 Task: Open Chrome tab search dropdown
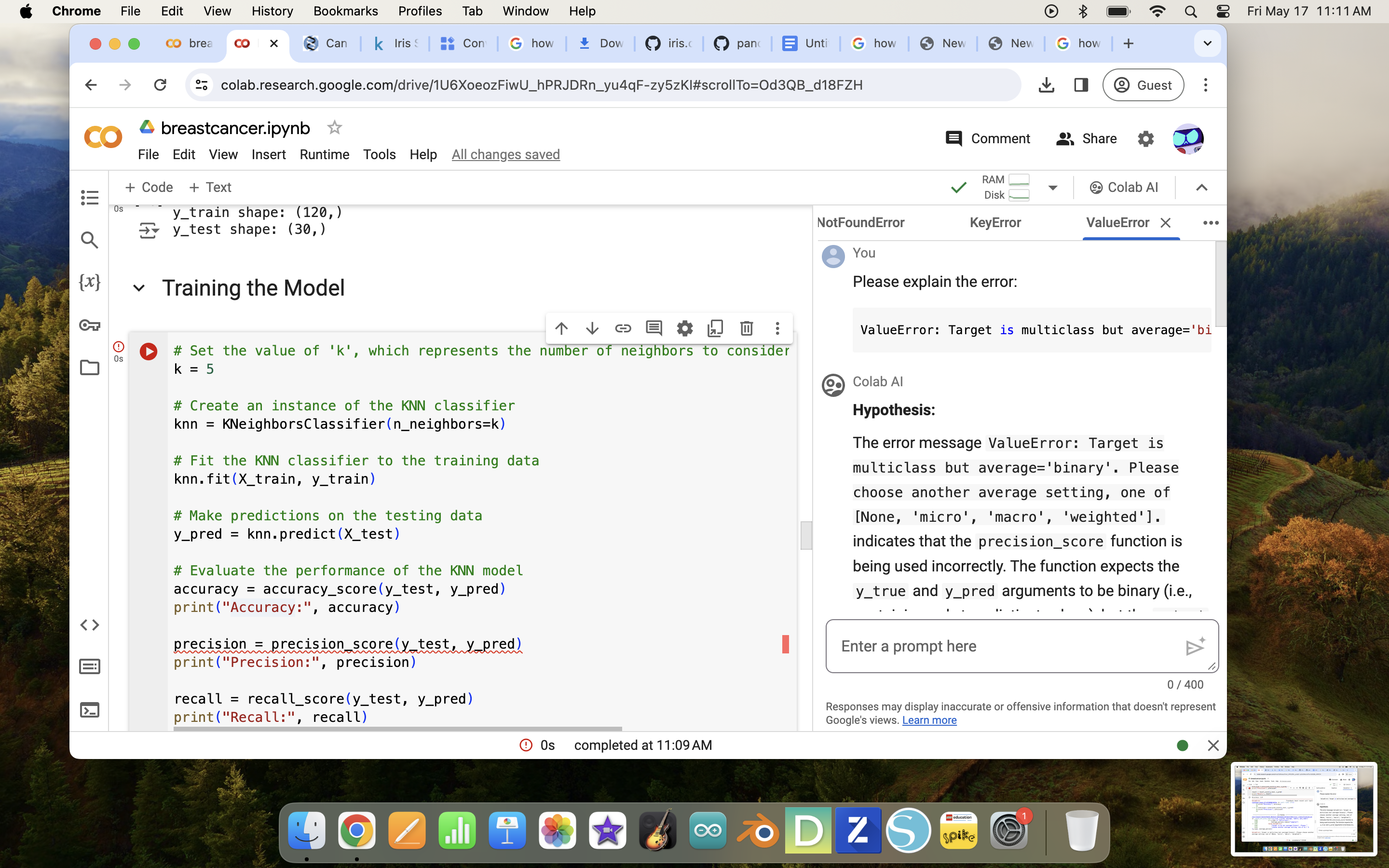point(1207,43)
